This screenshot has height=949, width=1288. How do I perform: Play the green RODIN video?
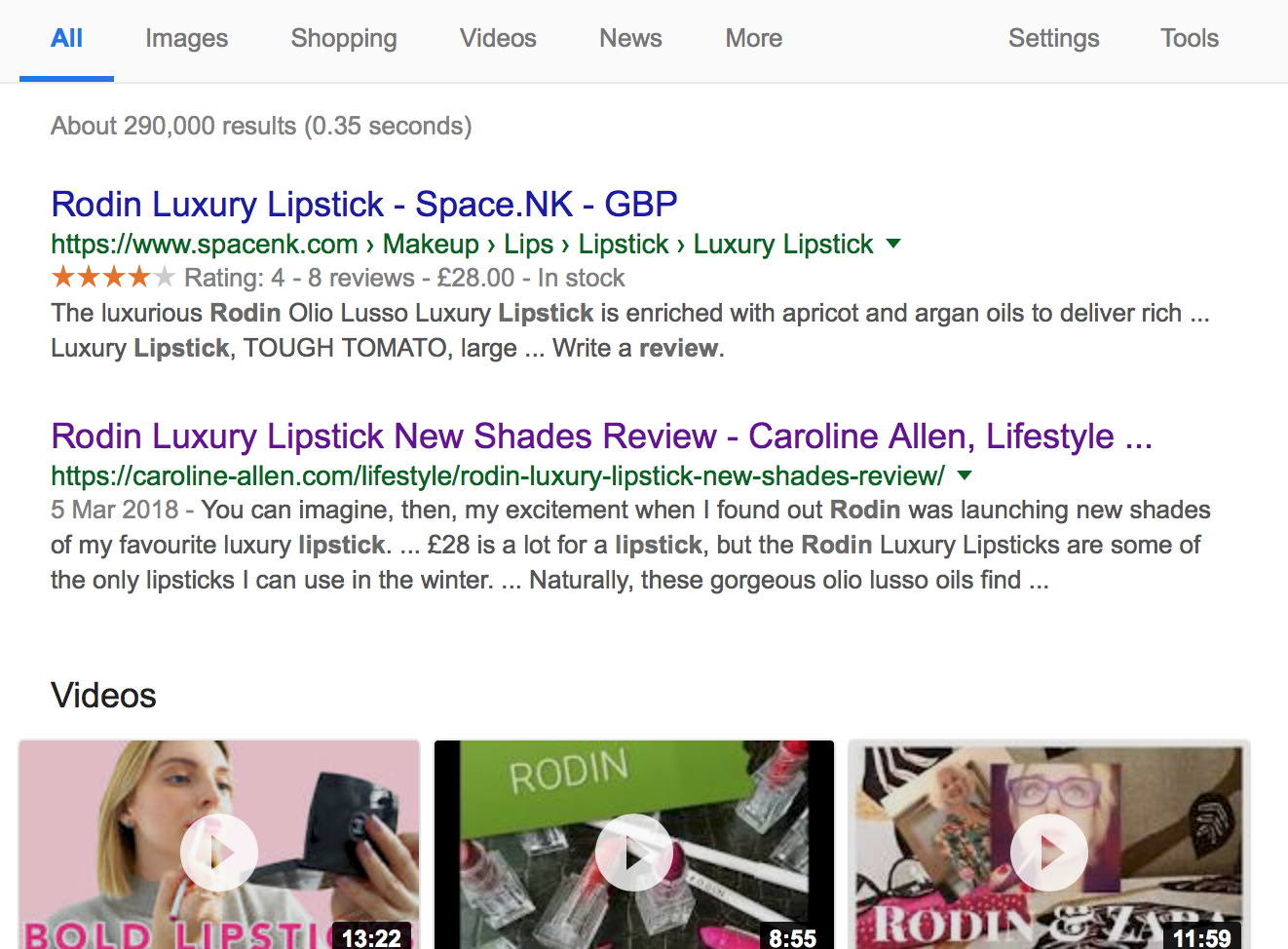coord(634,853)
